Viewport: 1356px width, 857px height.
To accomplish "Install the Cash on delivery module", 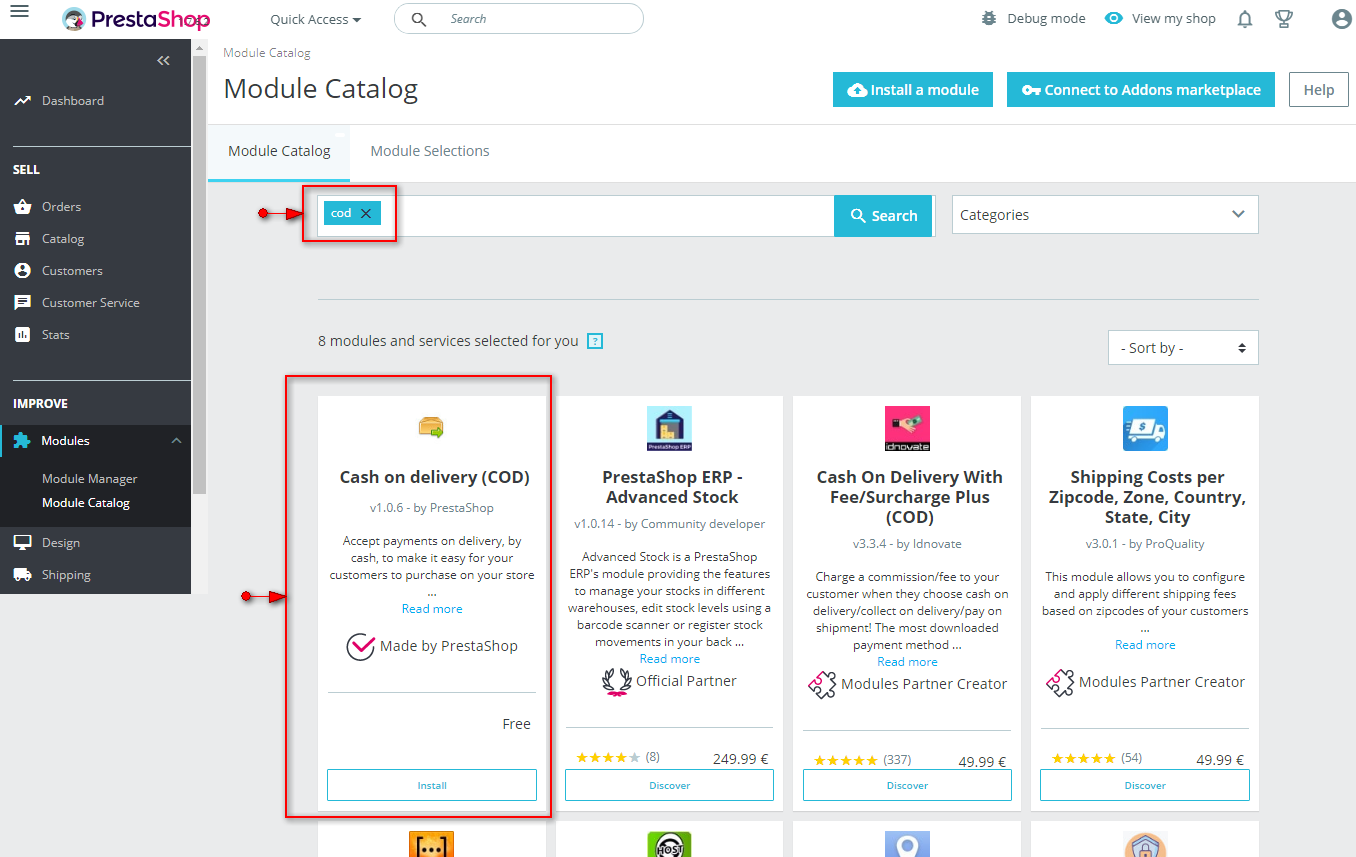I will click(x=432, y=785).
